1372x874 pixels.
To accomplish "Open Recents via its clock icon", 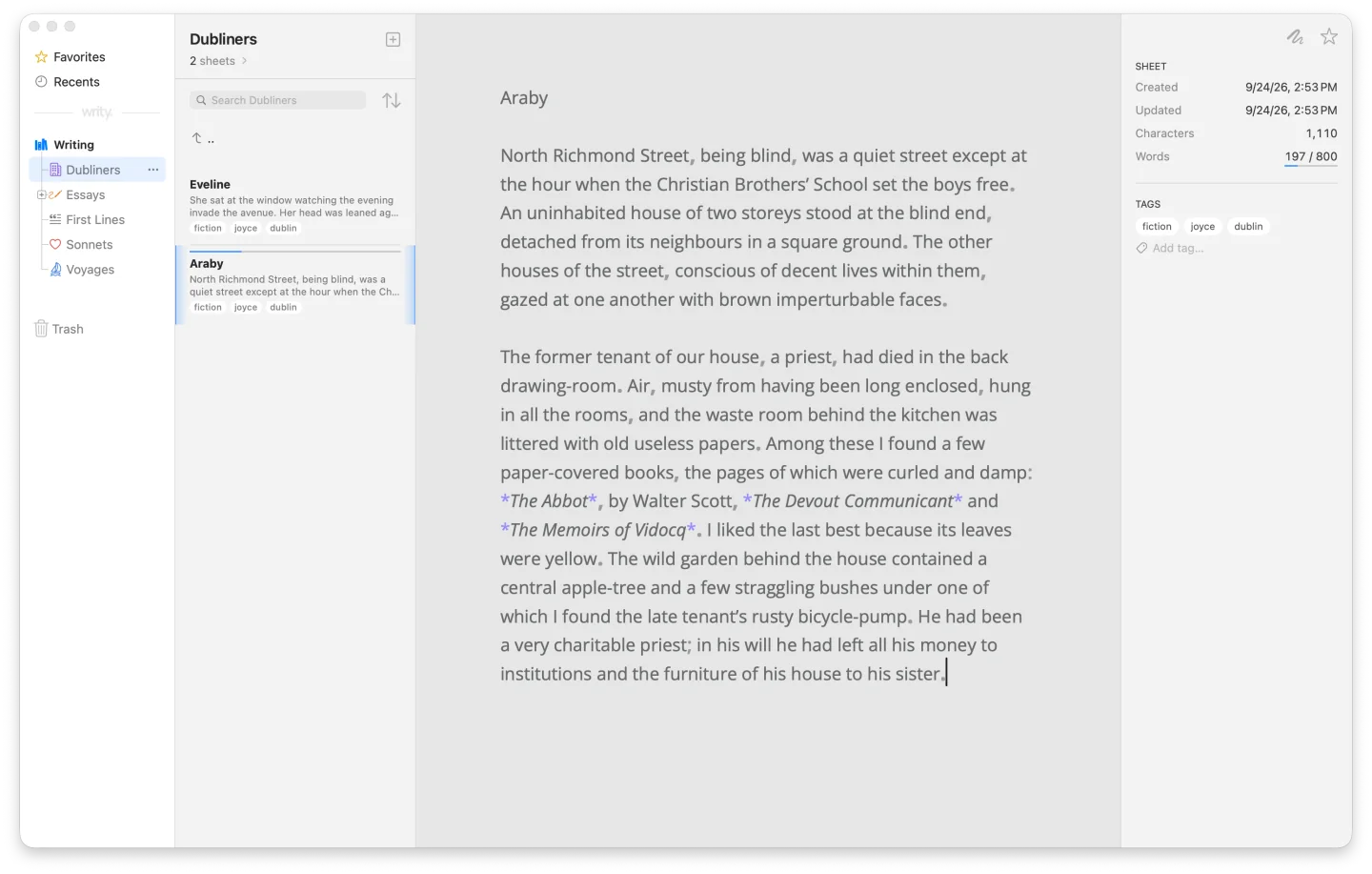I will coord(41,82).
